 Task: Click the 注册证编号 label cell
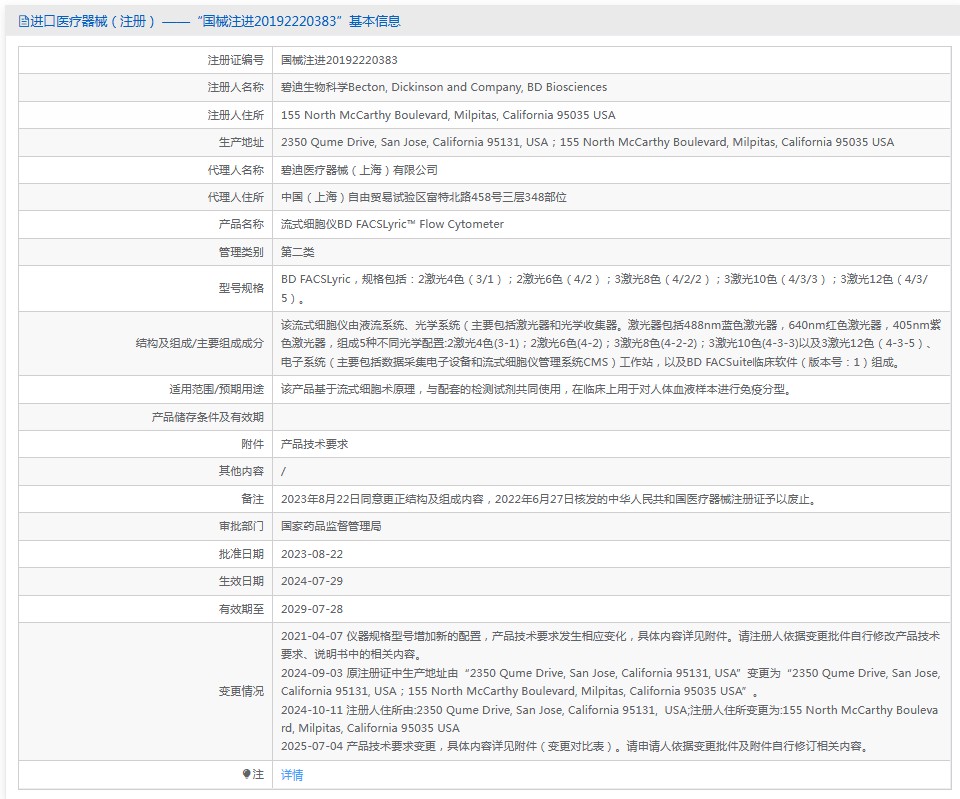[x=236, y=60]
